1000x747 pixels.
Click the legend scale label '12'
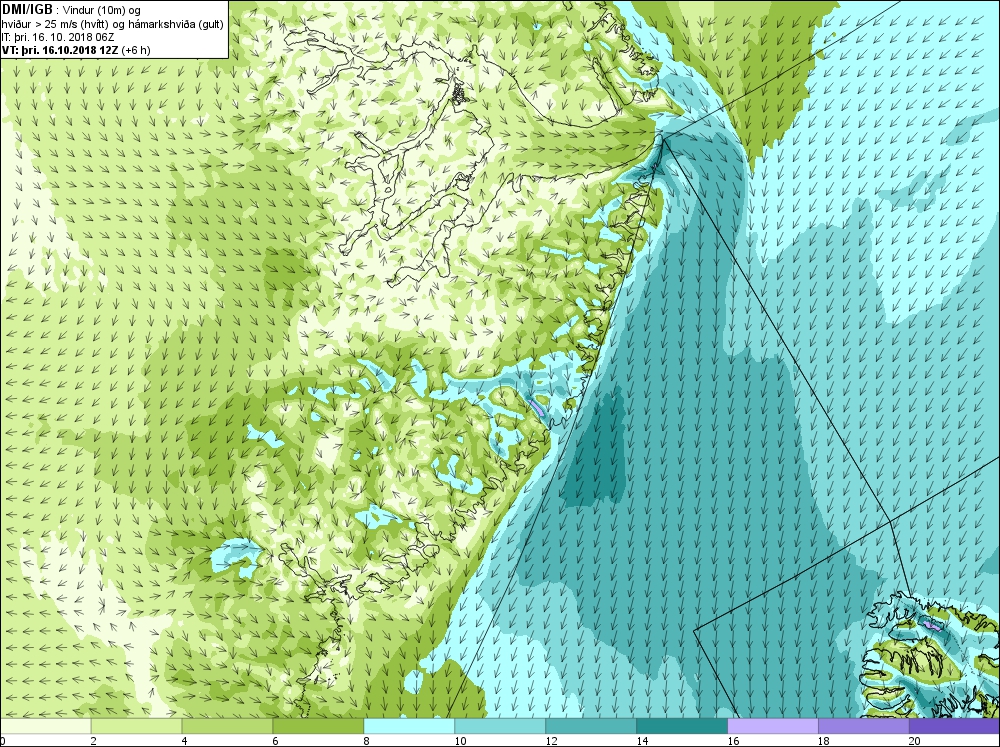point(552,741)
